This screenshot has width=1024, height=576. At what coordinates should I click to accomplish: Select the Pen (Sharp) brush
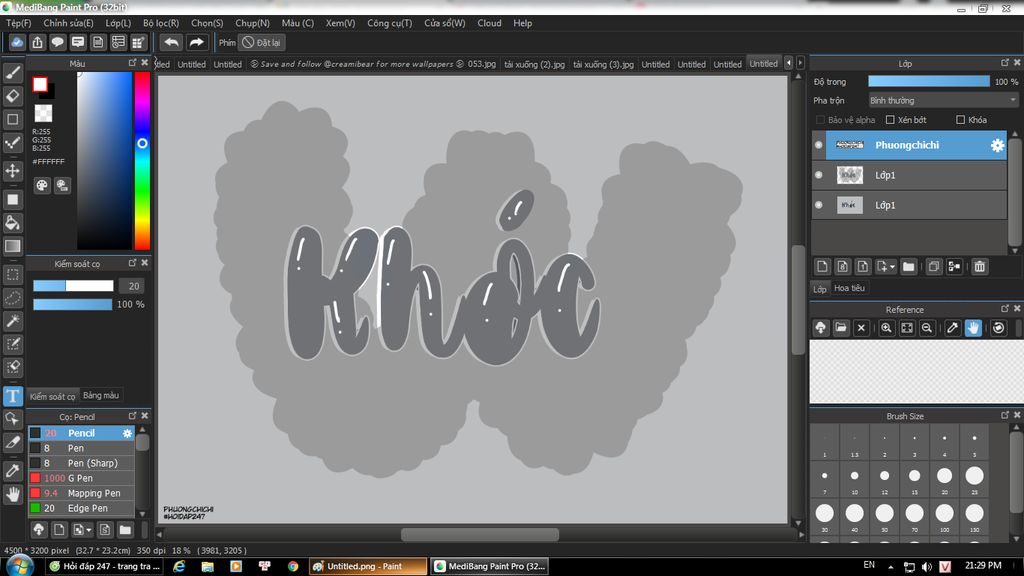tap(81, 463)
